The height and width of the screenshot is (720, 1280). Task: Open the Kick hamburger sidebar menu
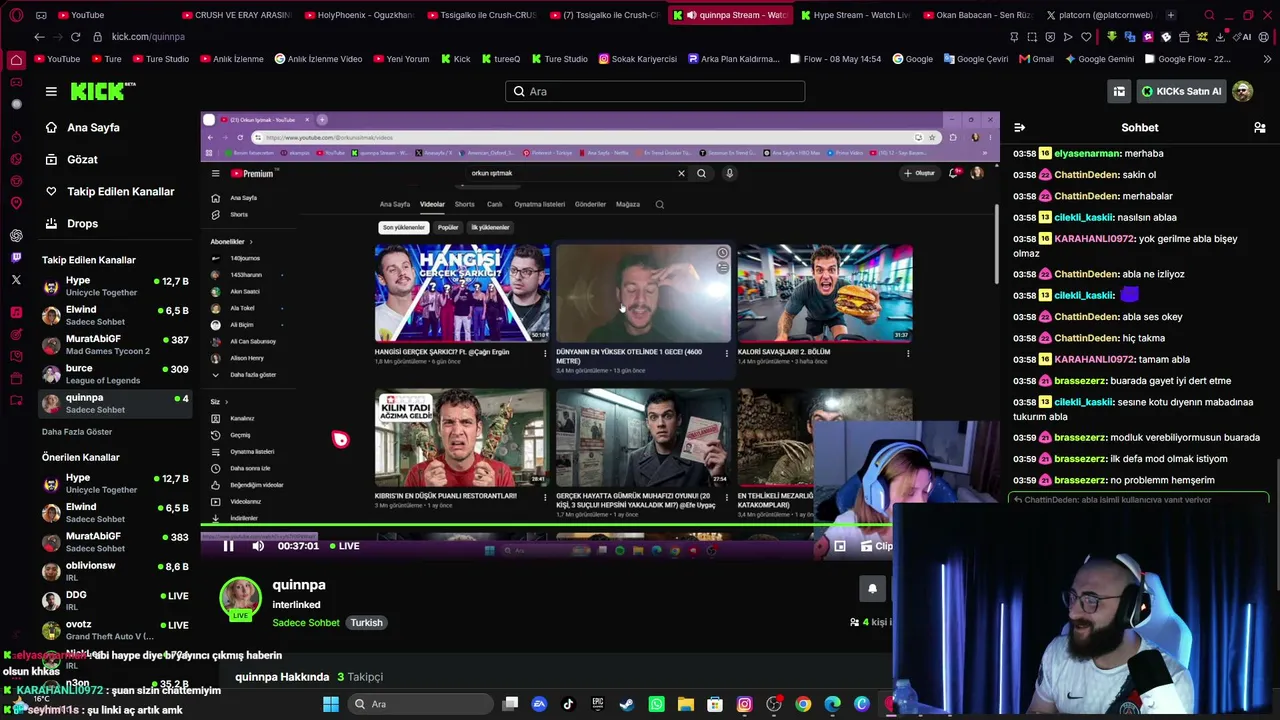[51, 91]
